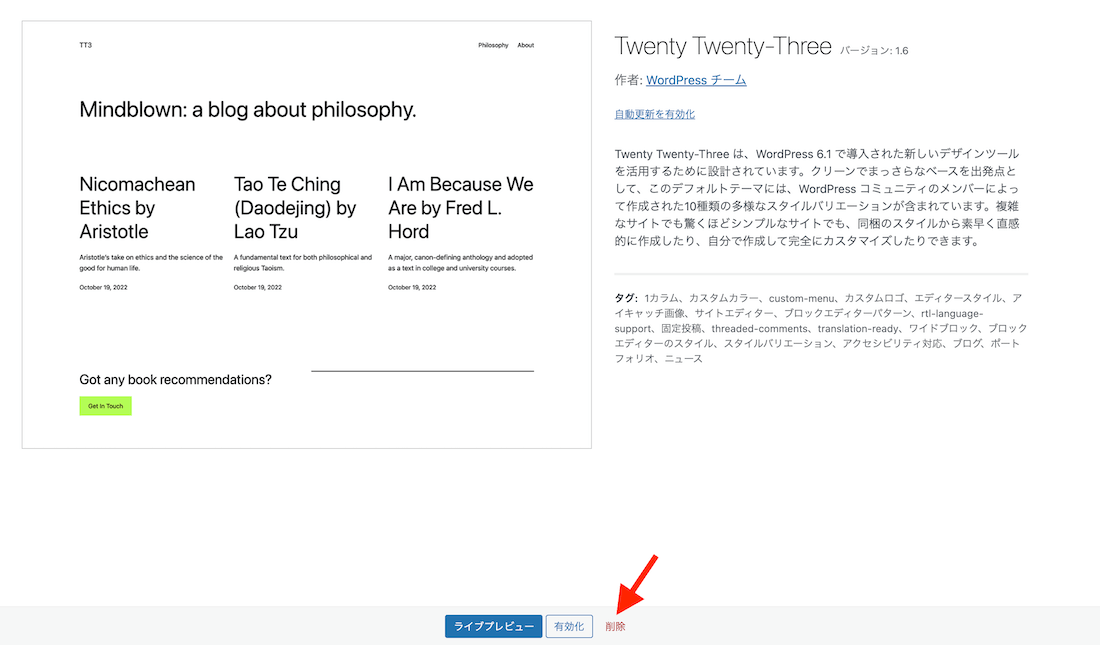Click the theme description paragraph
Screen dimensions: 1100x645
817,197
